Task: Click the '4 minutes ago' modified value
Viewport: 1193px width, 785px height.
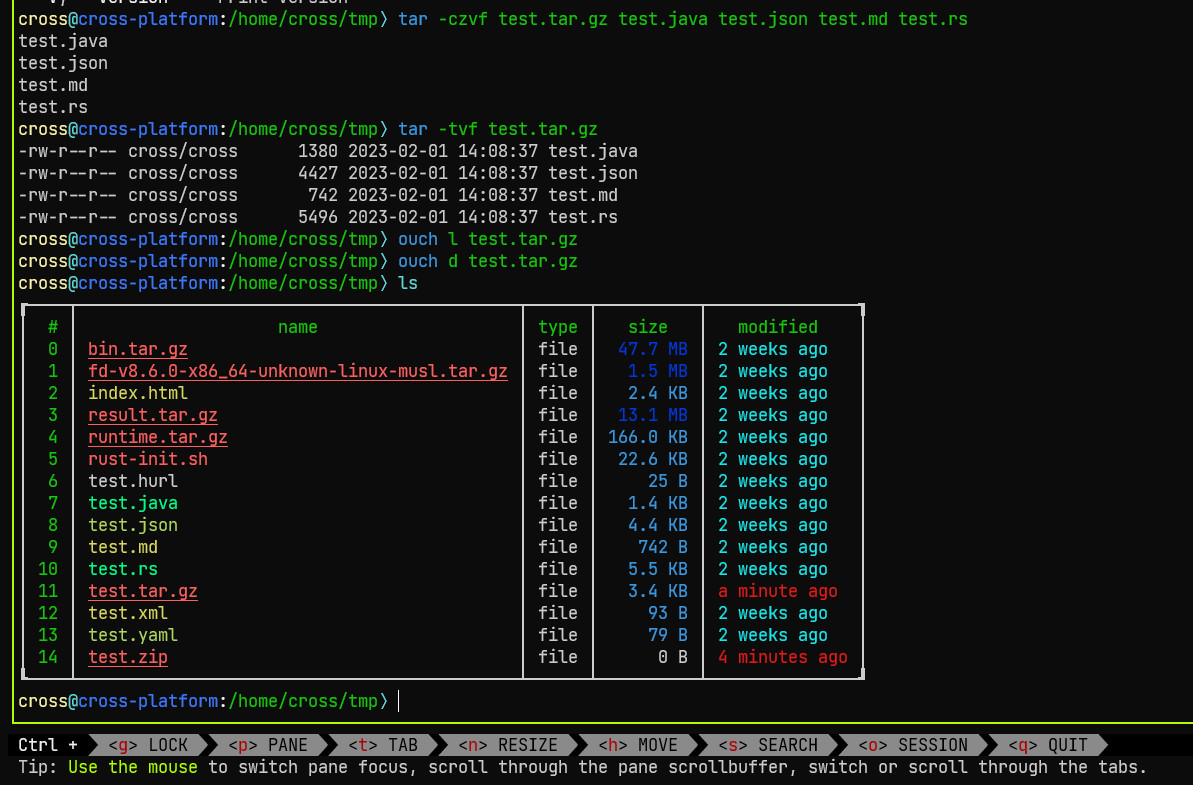Action: pyautogui.click(x=783, y=657)
